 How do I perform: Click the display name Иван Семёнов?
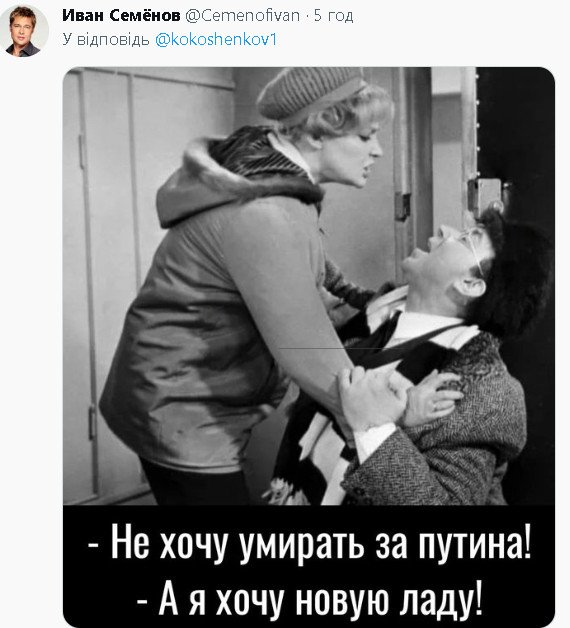[121, 16]
